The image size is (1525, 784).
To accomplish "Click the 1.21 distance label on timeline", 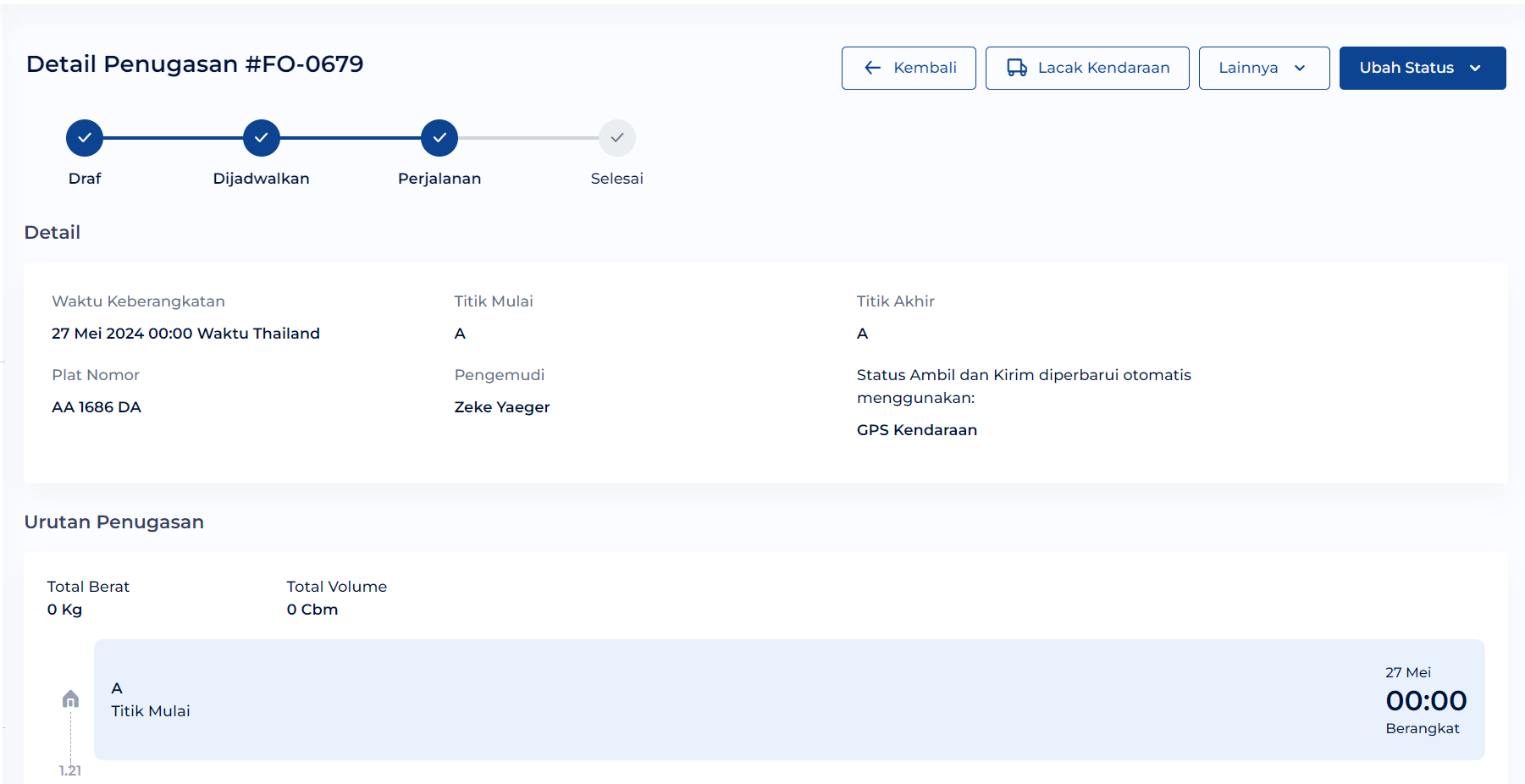I will click(70, 770).
